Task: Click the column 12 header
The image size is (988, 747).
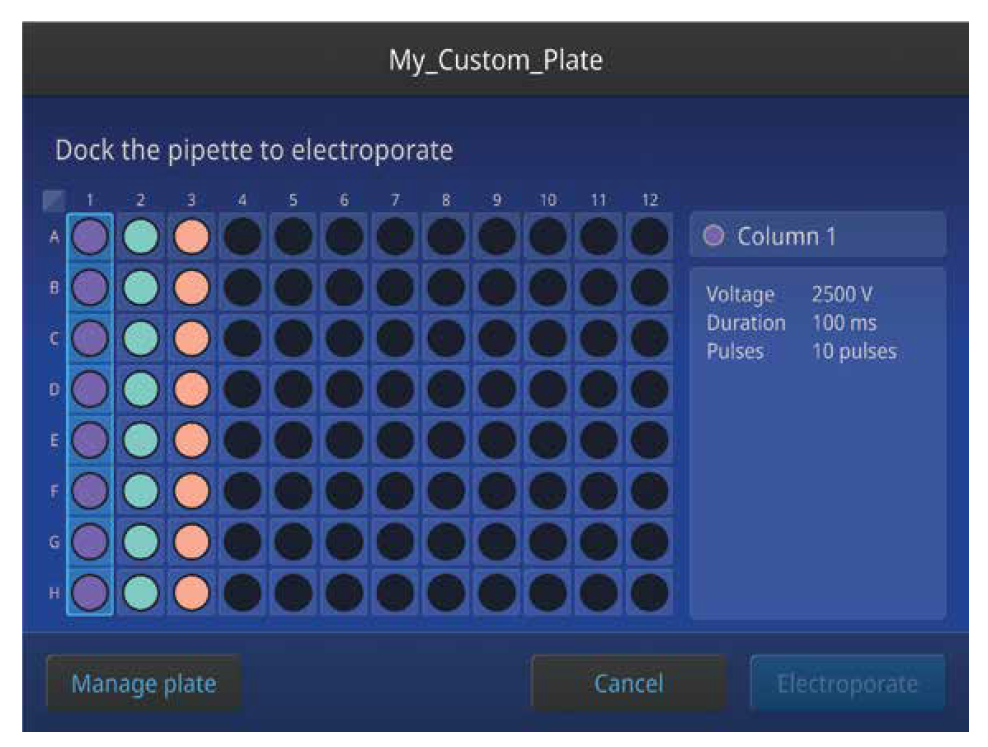Action: (x=649, y=201)
